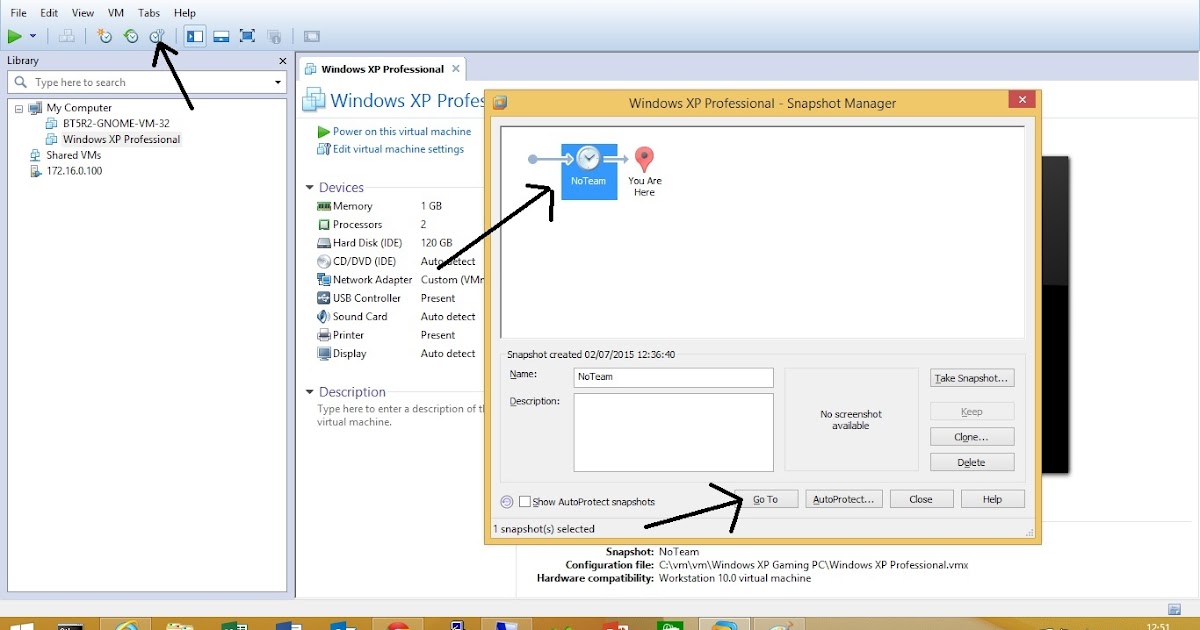Click Edit virtual machine settings
The image size is (1200, 630).
(x=398, y=149)
